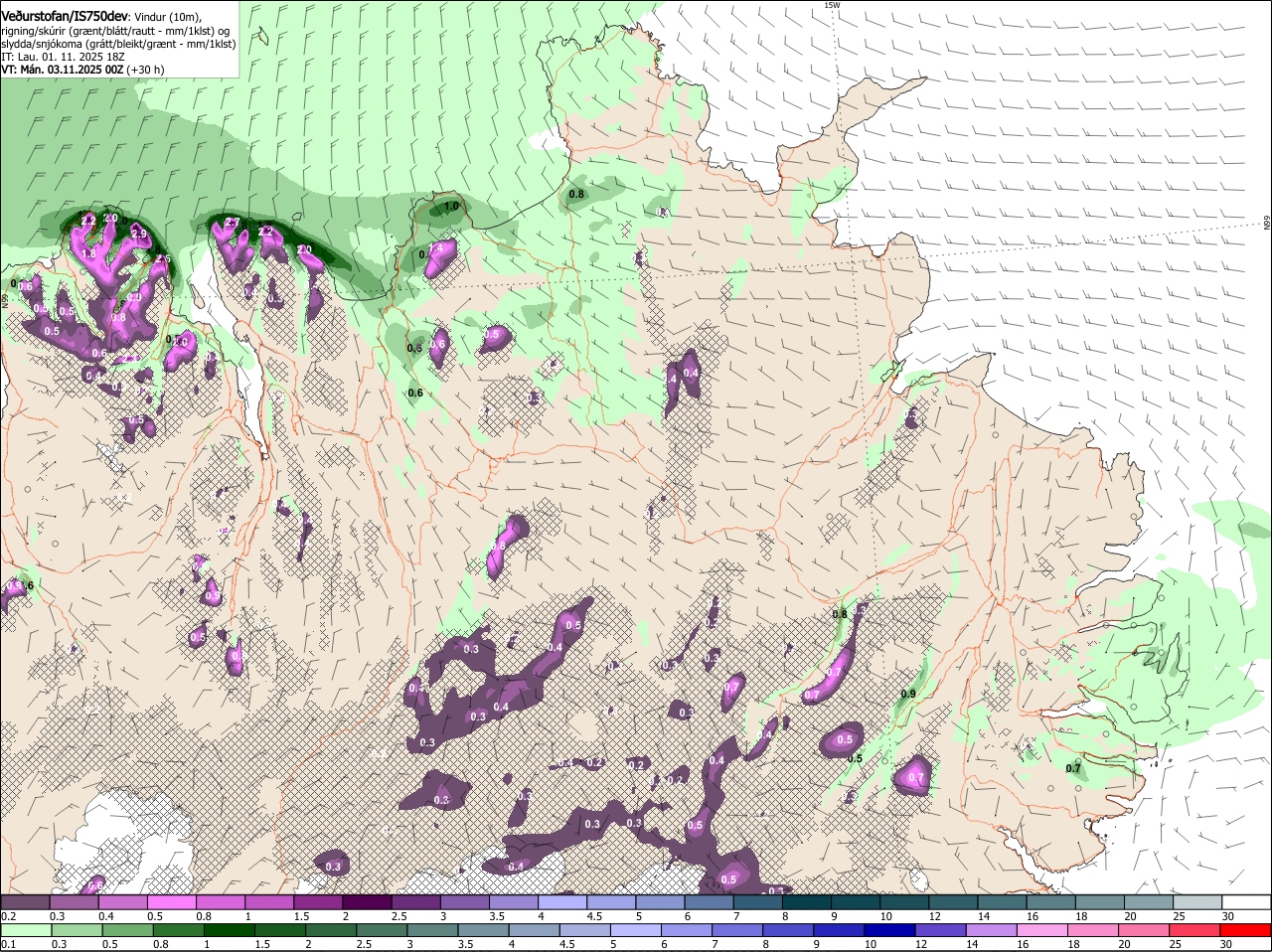Pick the light green swatch labeled 0.3 in rain legend
Viewport: 1272px width, 952px height.
pos(77,930)
